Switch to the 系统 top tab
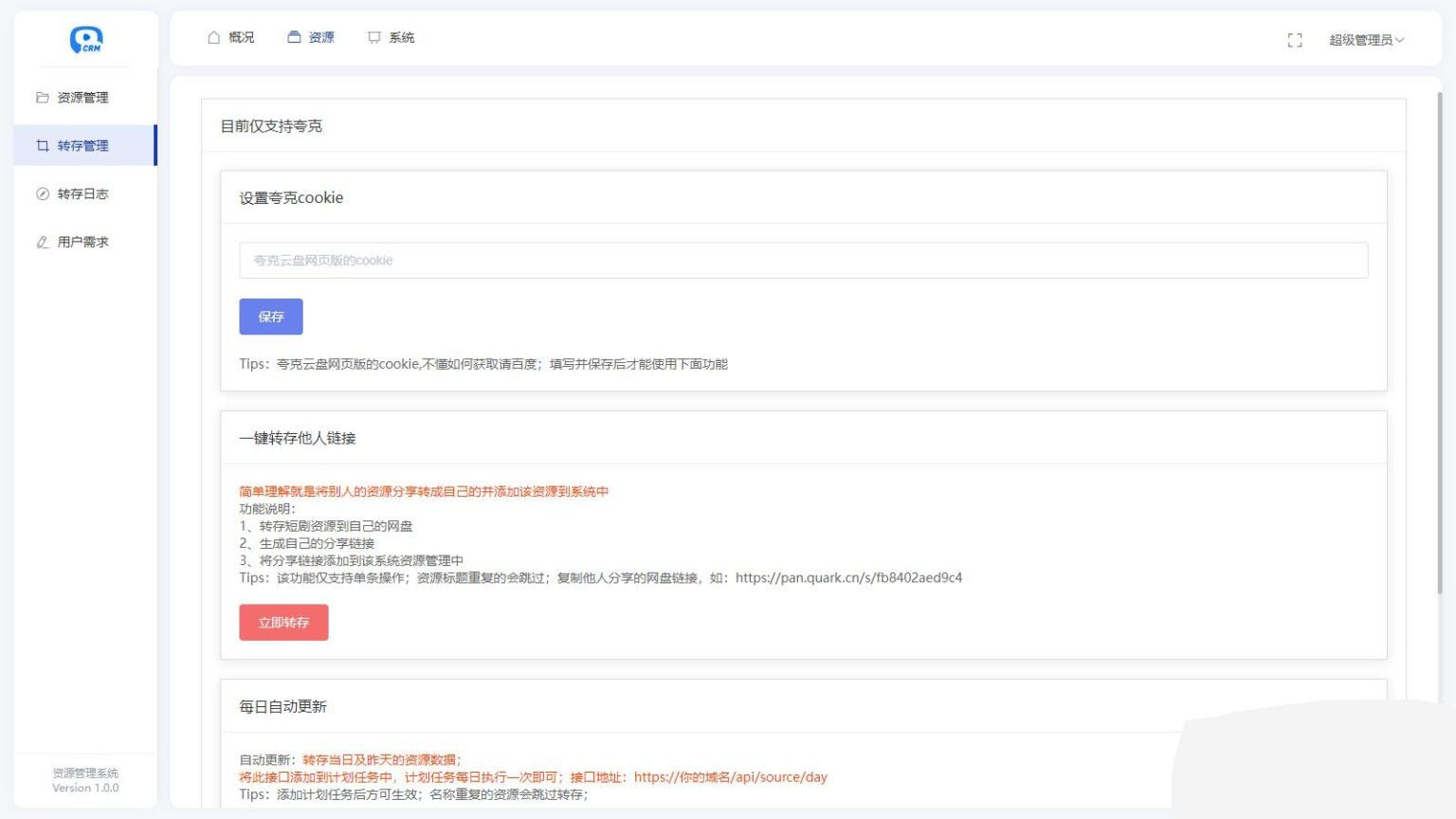The image size is (1456, 819). tap(391, 38)
